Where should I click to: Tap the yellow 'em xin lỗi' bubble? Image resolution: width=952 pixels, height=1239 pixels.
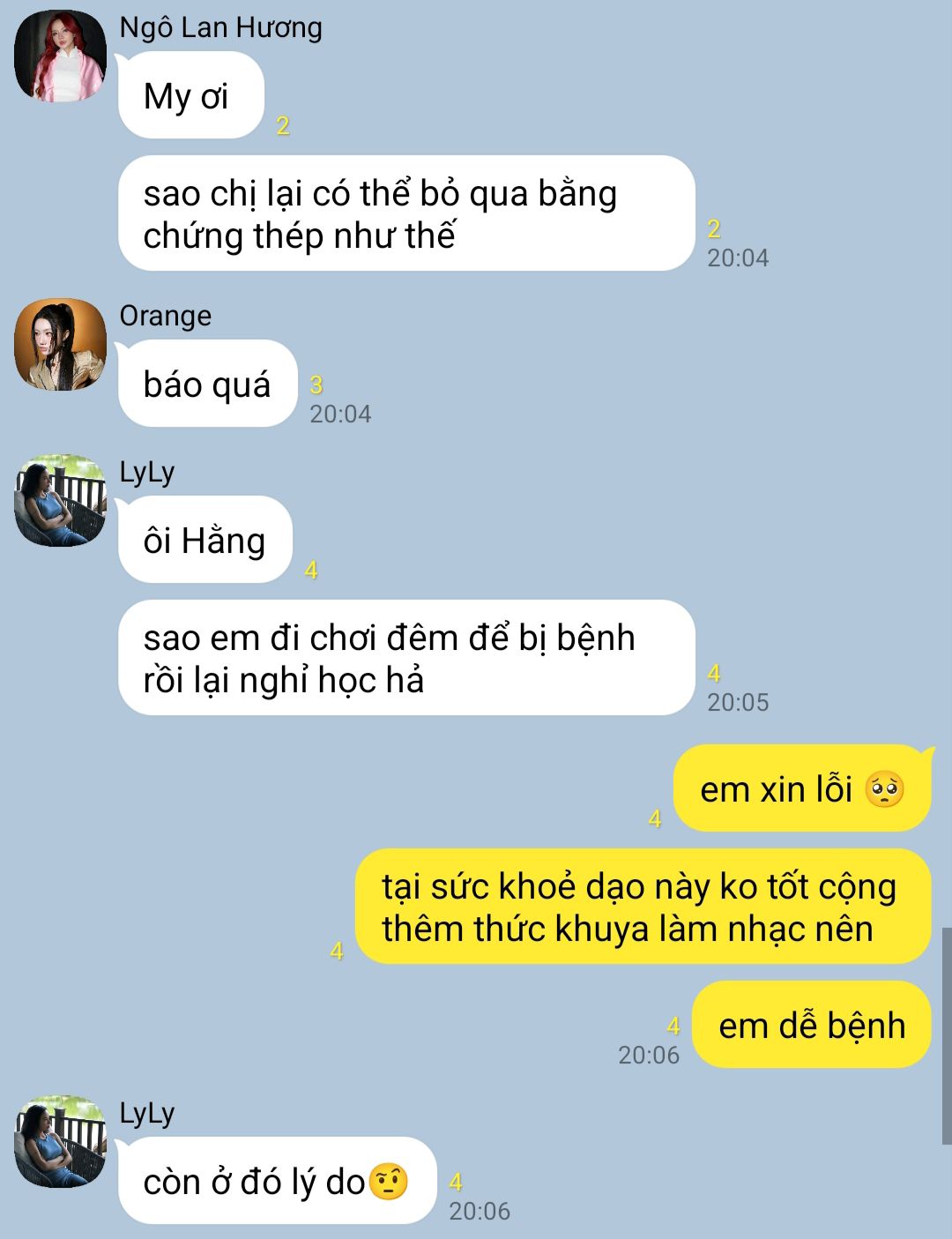click(802, 788)
